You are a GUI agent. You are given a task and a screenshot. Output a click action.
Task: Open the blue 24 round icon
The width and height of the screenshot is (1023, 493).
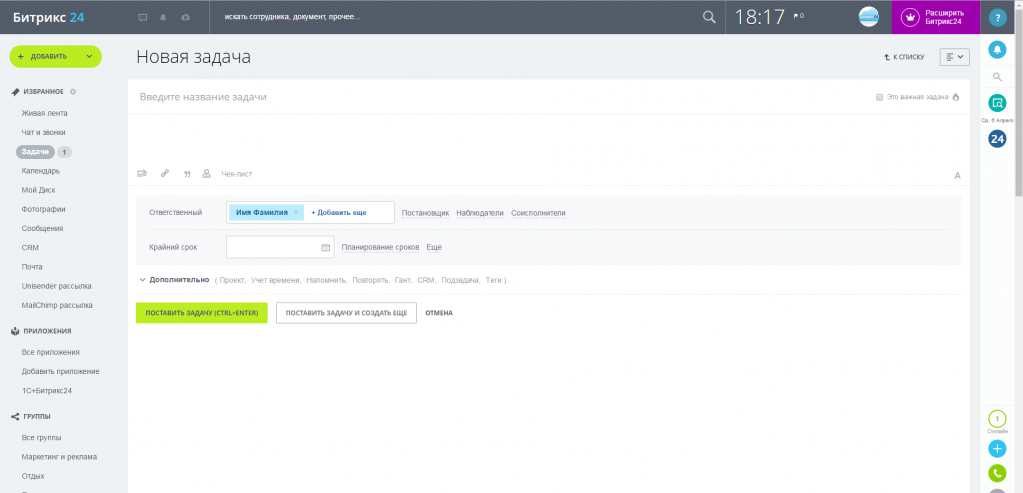pos(997,138)
